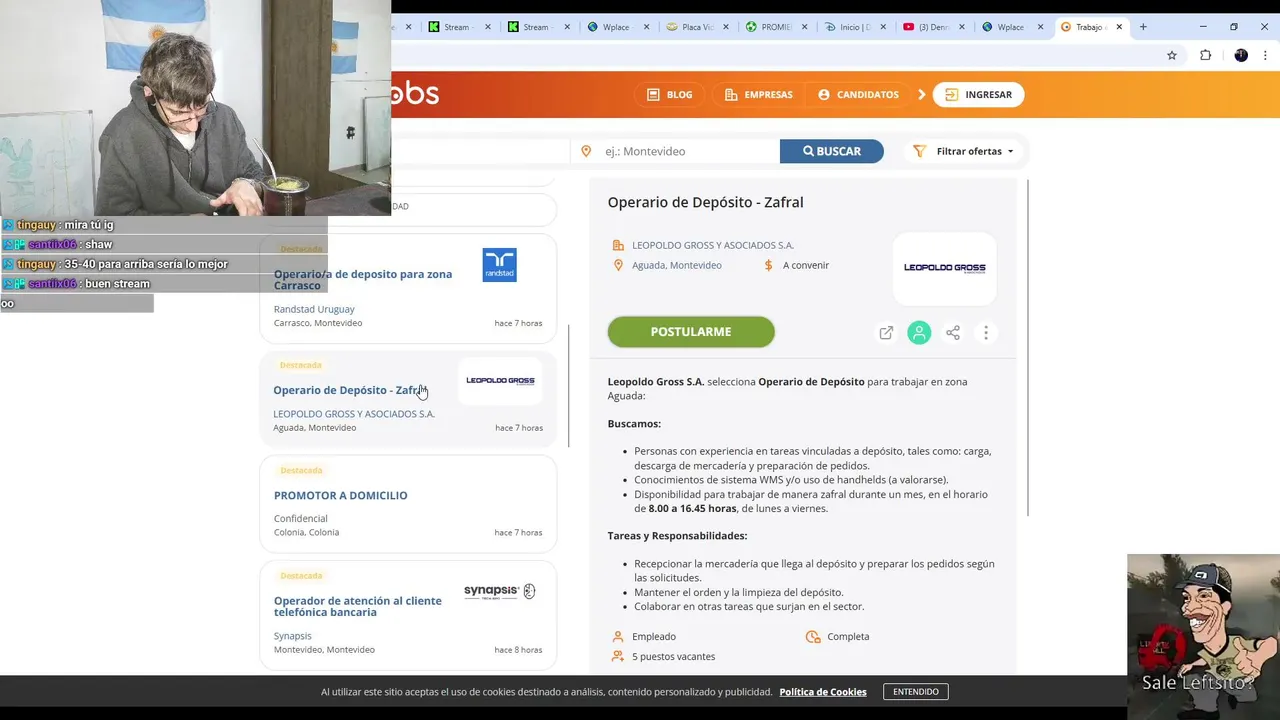Click the job detail panel scrollbar
Image resolution: width=1280 pixels, height=720 pixels.
point(1027,347)
